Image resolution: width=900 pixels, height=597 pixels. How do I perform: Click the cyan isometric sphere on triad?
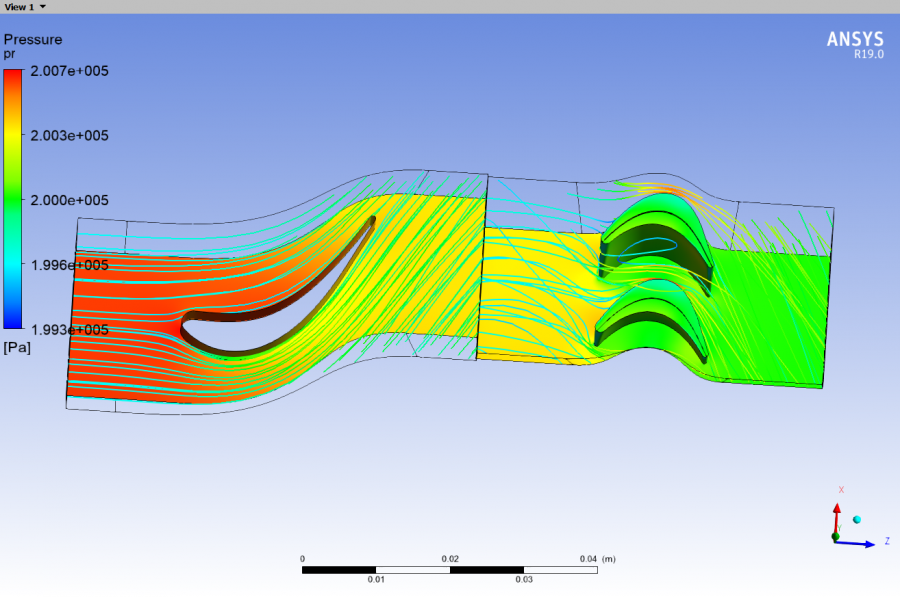click(857, 521)
